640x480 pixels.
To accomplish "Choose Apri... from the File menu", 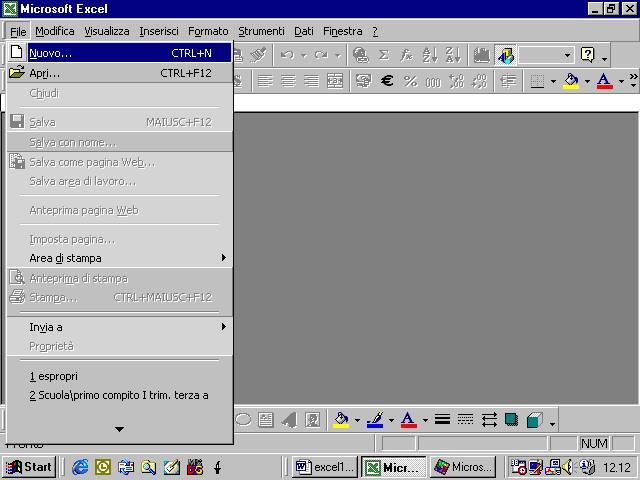I will pyautogui.click(x=120, y=73).
